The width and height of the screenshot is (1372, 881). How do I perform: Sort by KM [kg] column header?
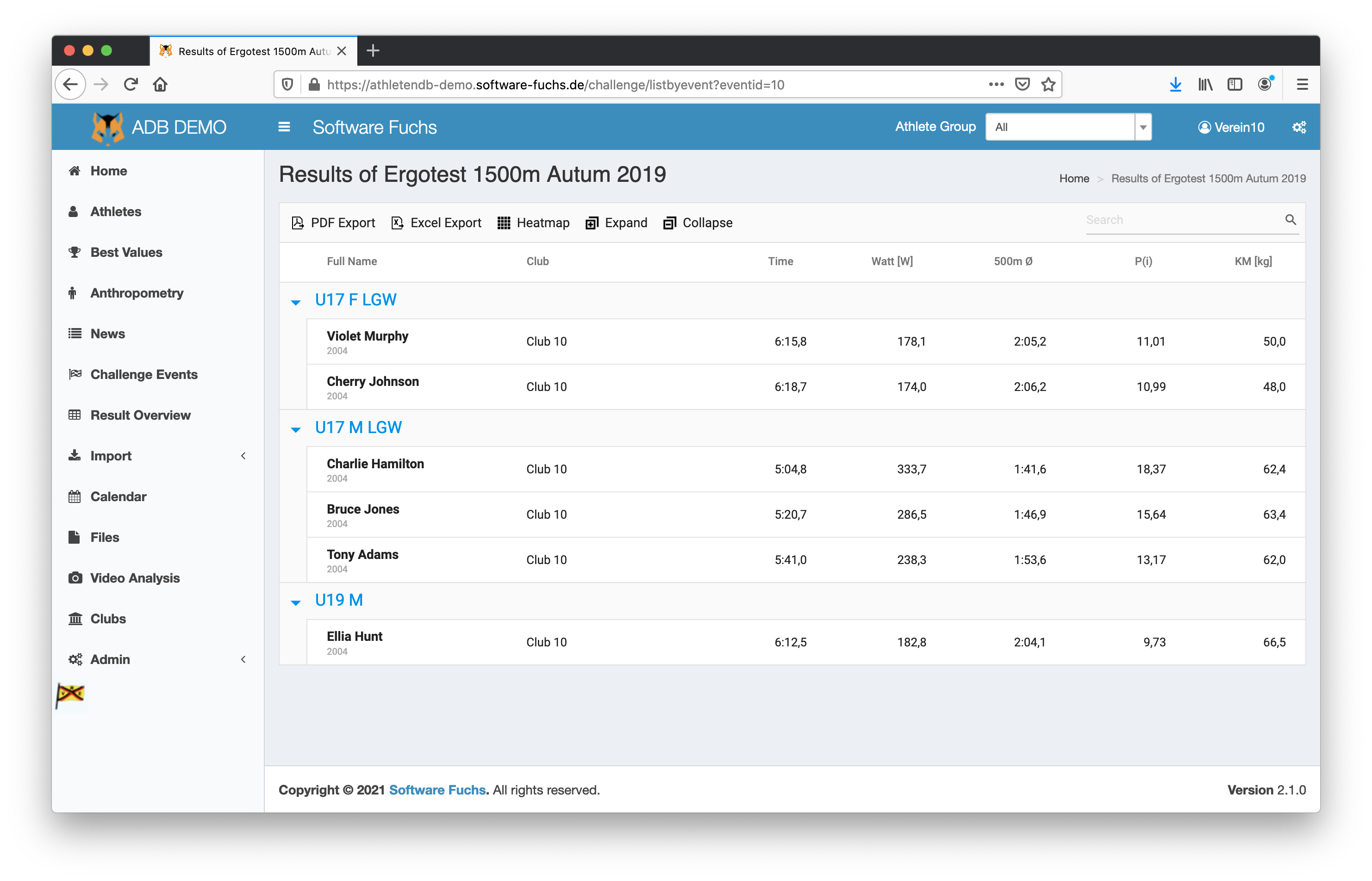(x=1253, y=261)
